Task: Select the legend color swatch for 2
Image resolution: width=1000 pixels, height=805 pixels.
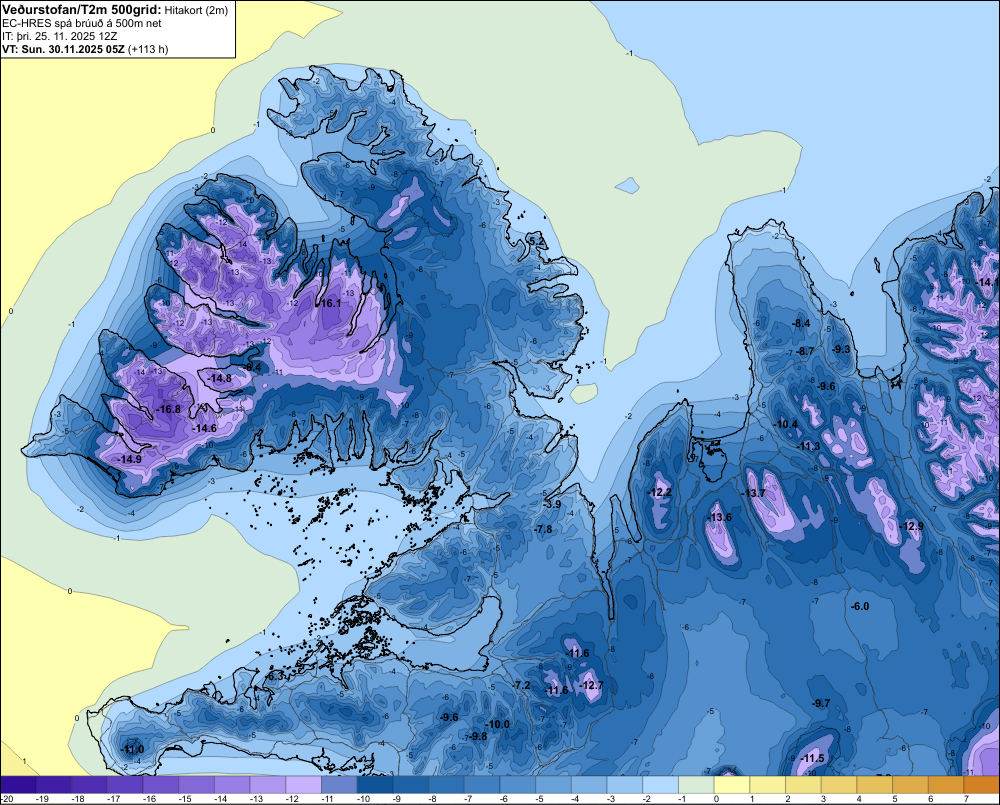Action: (804, 785)
